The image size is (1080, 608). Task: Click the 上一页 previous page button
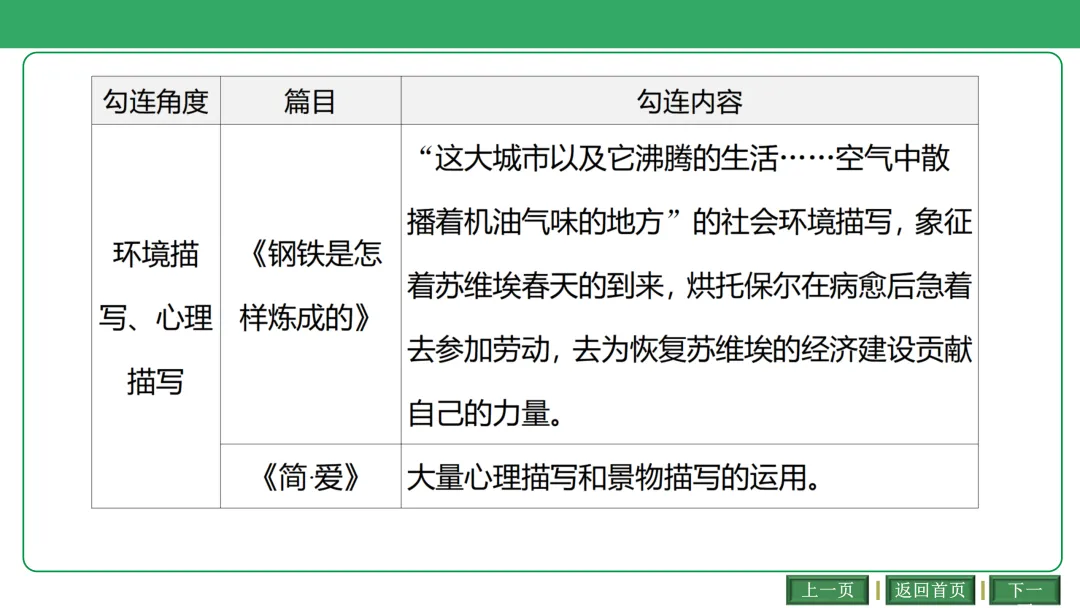coord(827,590)
